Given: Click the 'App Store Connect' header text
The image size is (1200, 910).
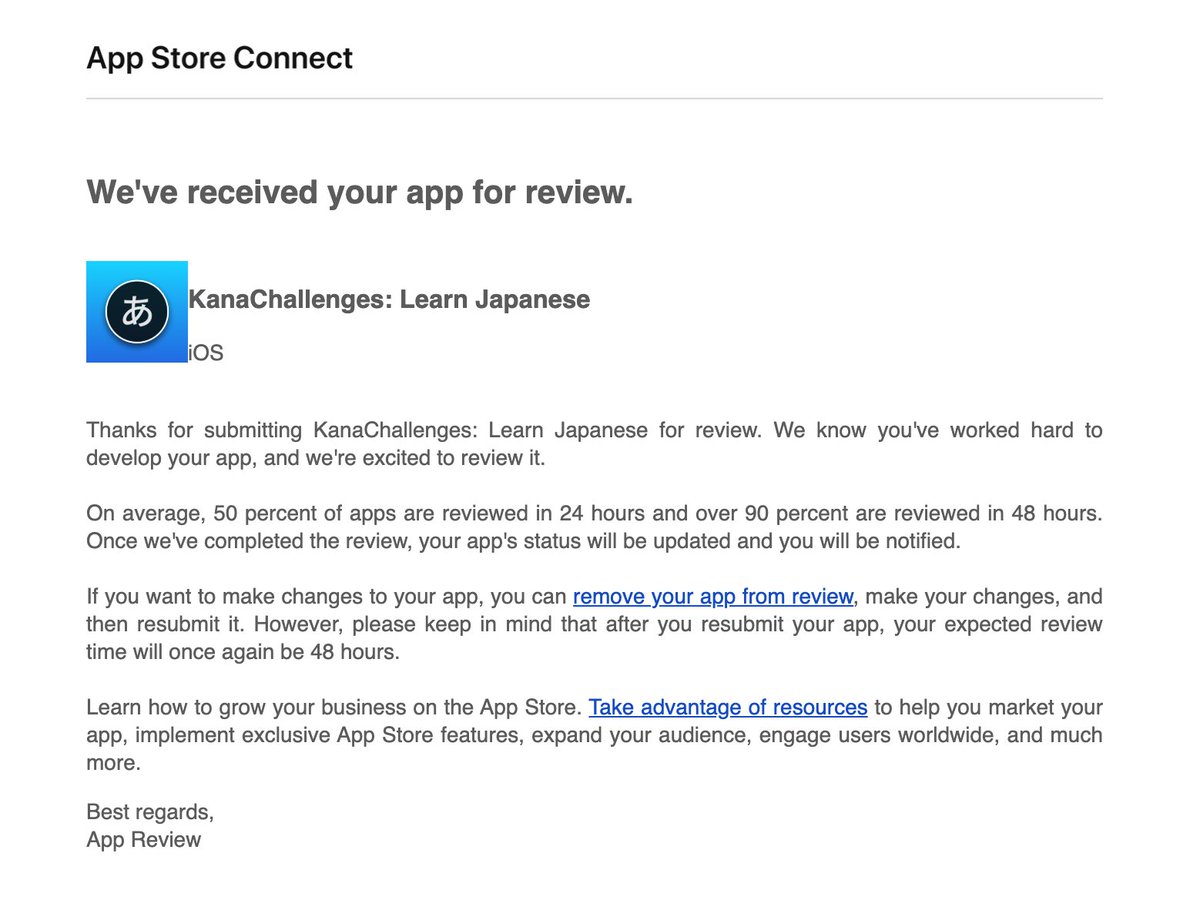Looking at the screenshot, I should [x=220, y=58].
